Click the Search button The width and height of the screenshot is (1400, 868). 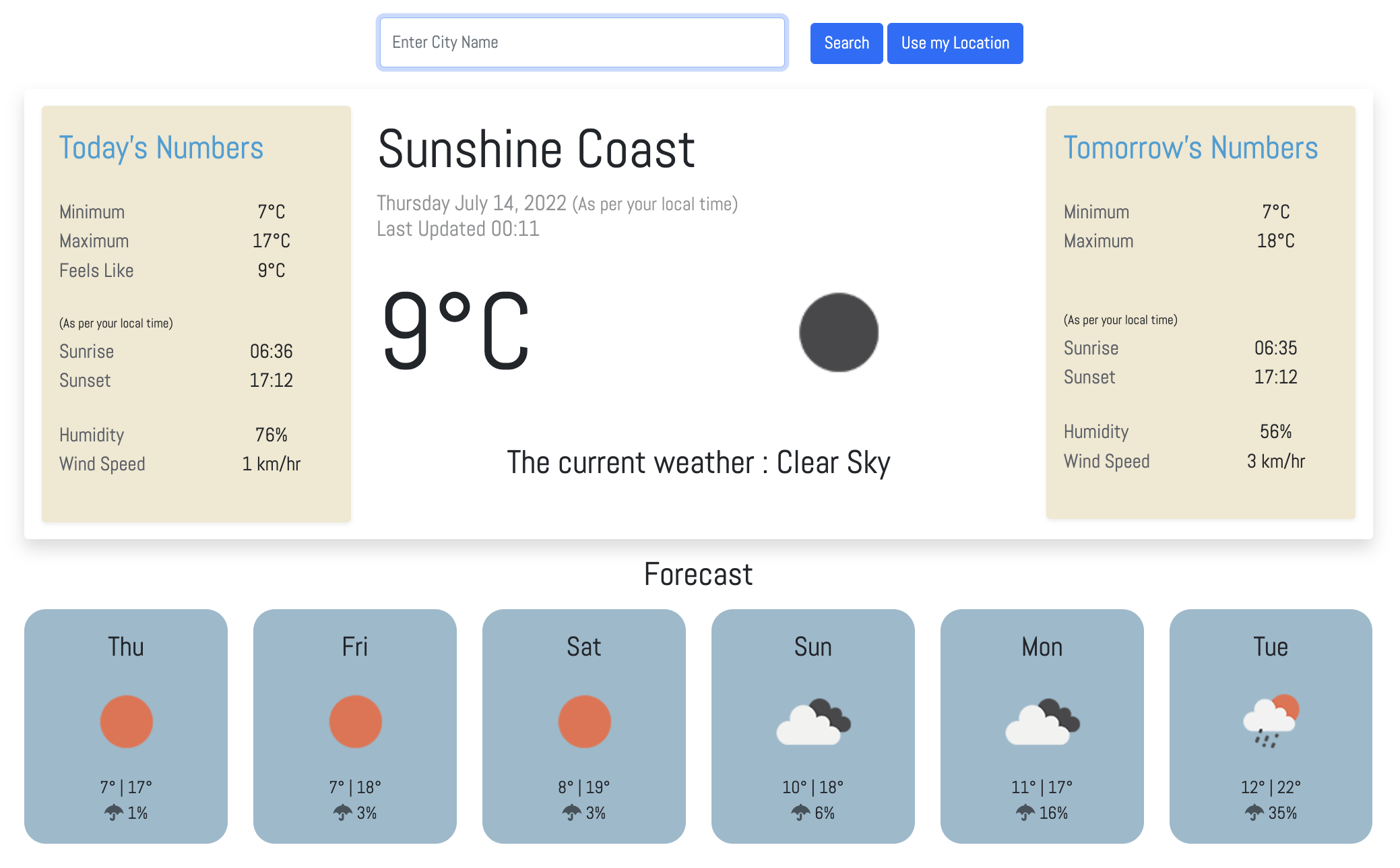click(x=844, y=42)
